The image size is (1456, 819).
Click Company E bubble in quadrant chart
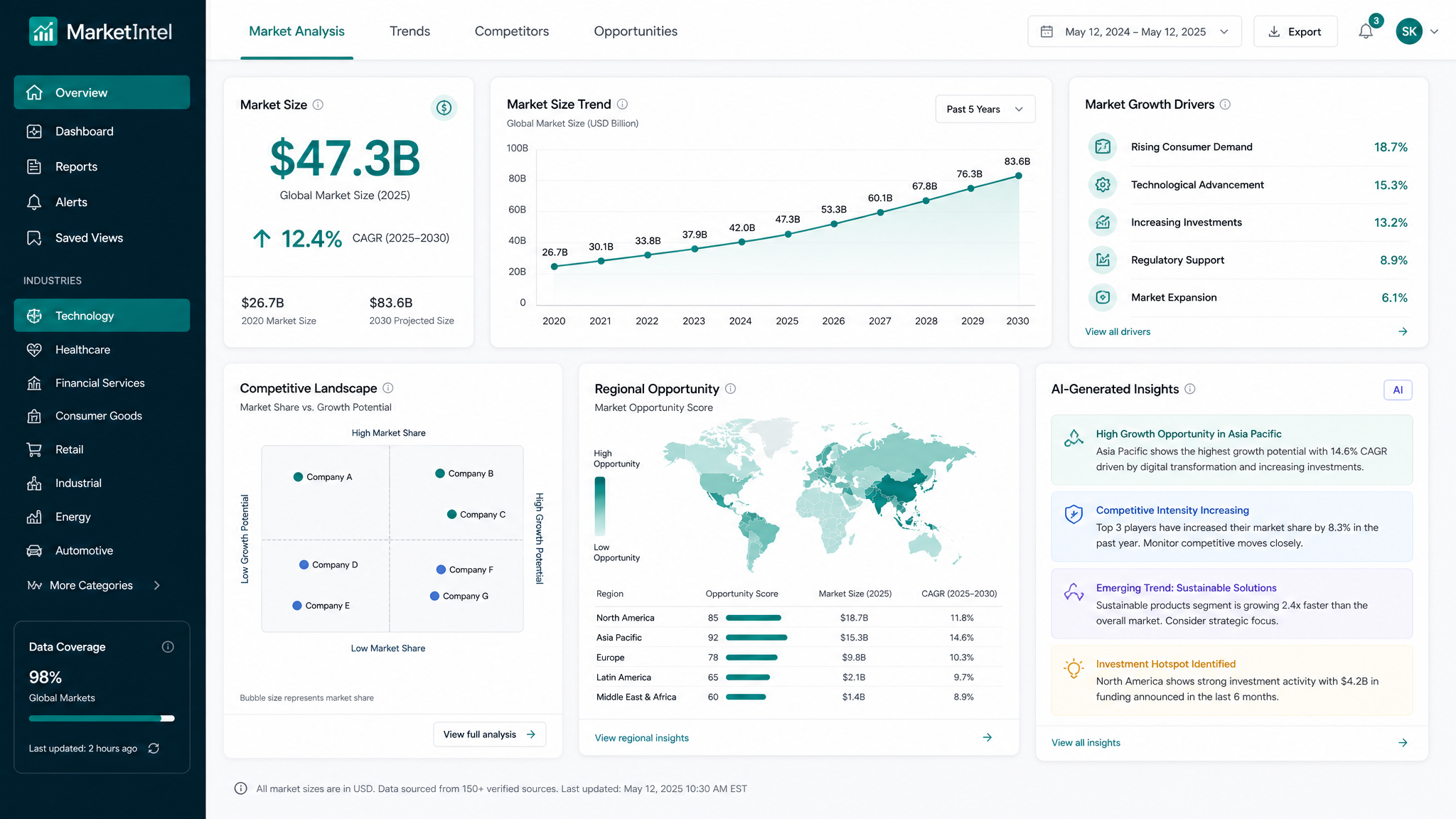pyautogui.click(x=297, y=606)
